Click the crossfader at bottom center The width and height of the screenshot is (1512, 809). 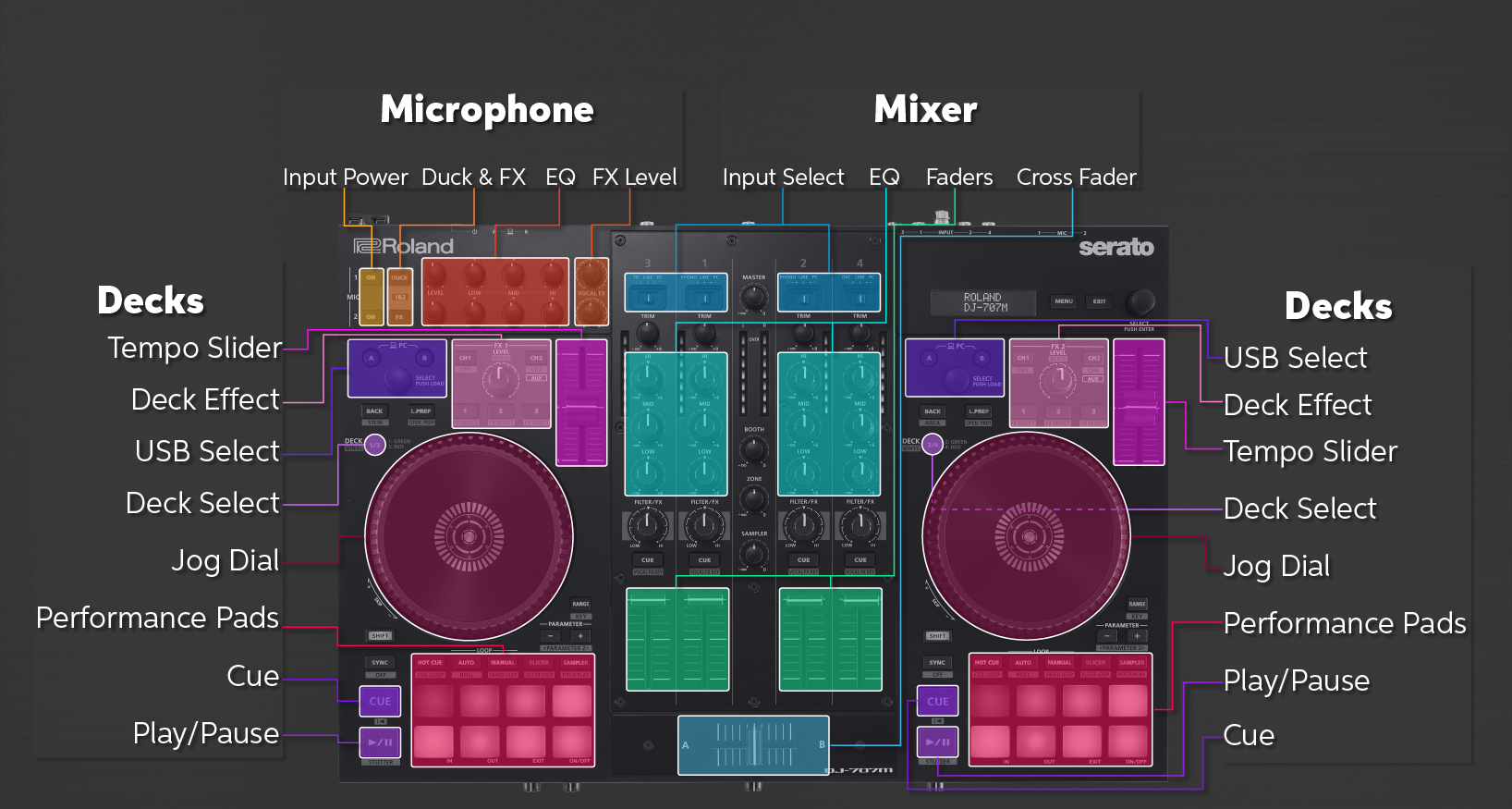pyautogui.click(x=753, y=745)
